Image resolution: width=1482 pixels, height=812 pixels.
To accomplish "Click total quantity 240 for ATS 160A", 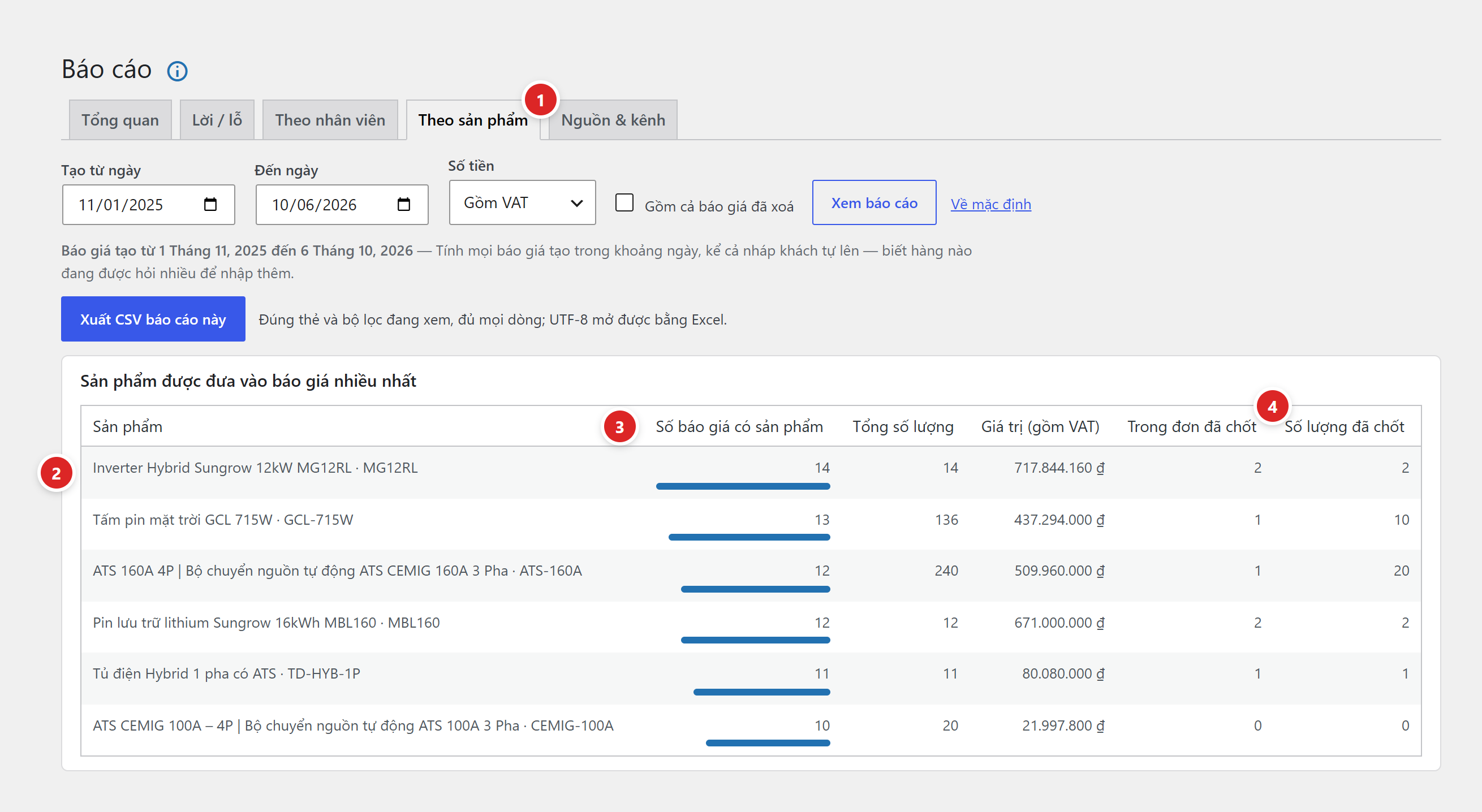I will (x=946, y=571).
